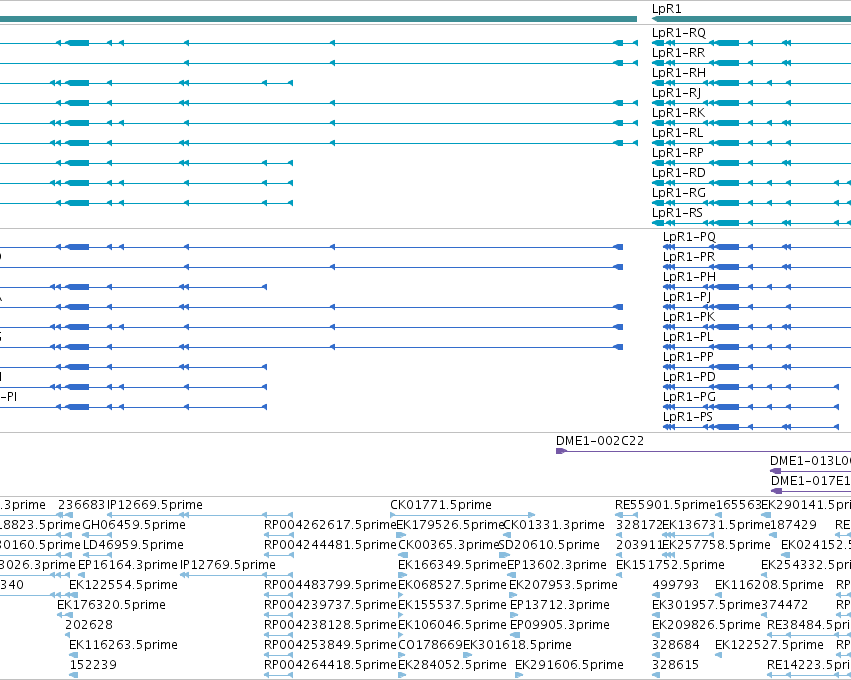Click the EK207953.5prime EST label
This screenshot has width=851, height=680.
[x=563, y=585]
